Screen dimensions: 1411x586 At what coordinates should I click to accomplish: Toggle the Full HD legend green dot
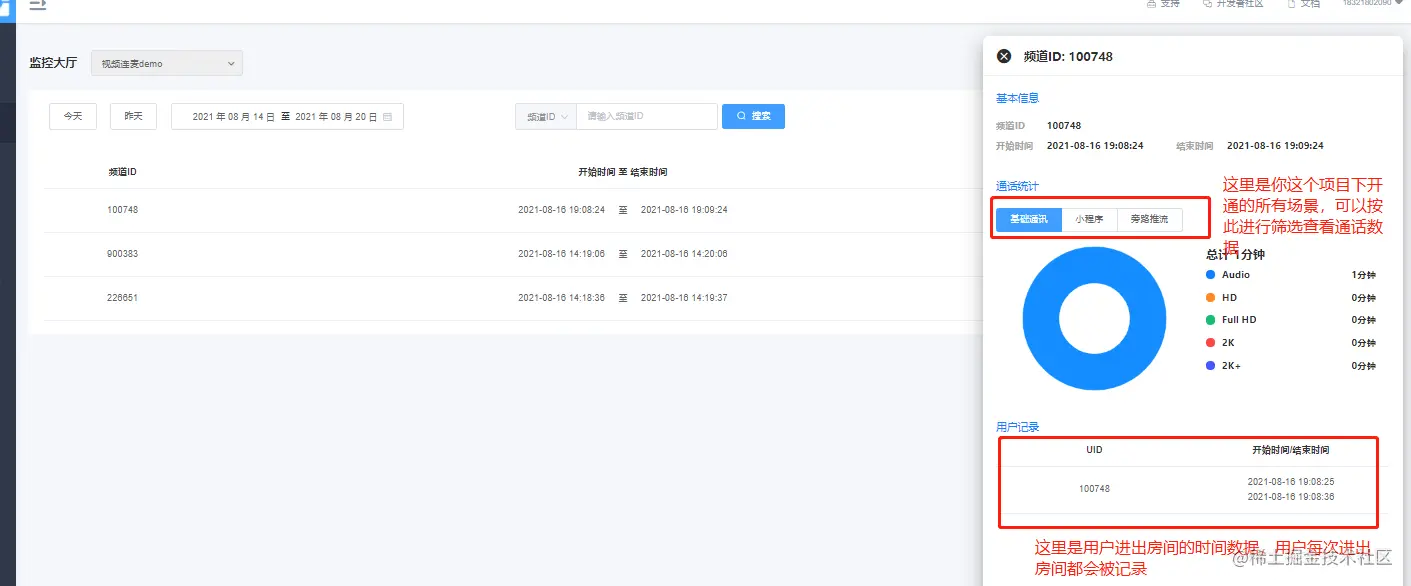click(x=1210, y=320)
